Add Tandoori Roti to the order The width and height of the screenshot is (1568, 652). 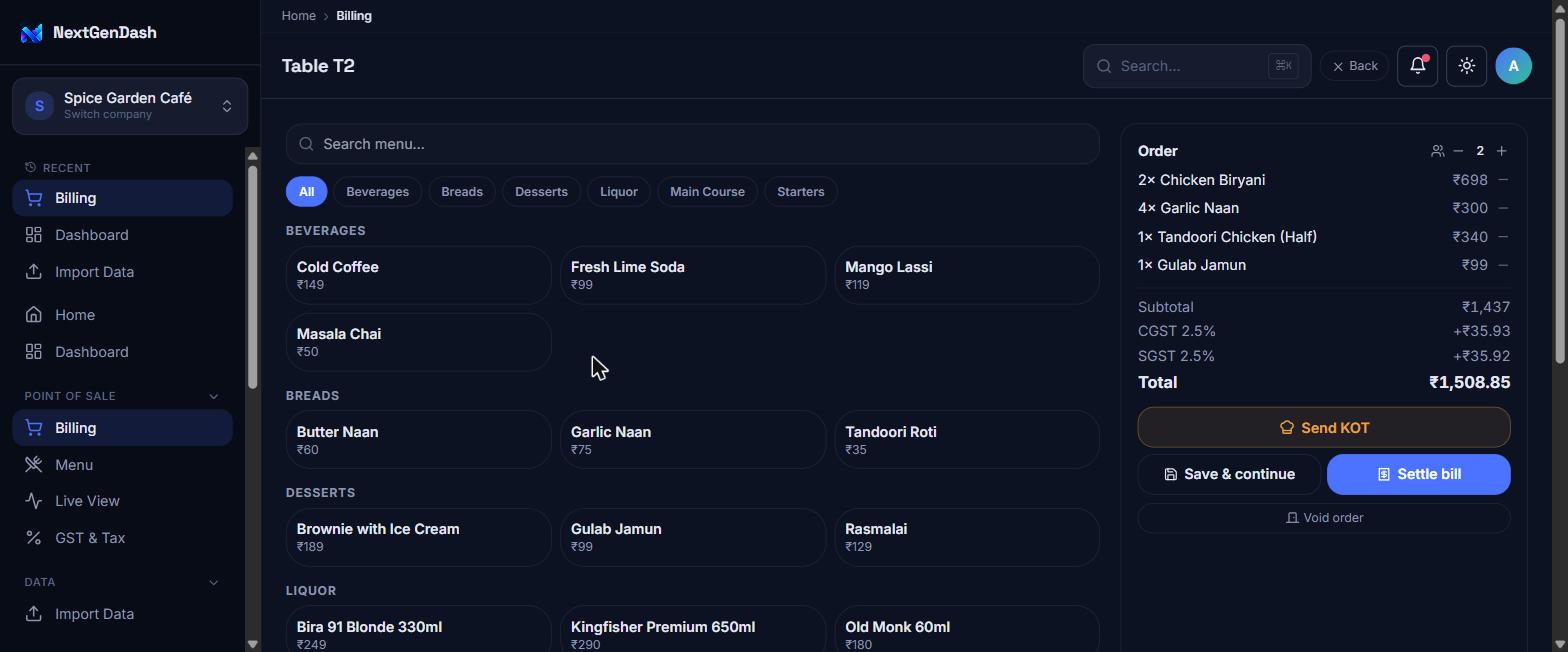click(967, 440)
